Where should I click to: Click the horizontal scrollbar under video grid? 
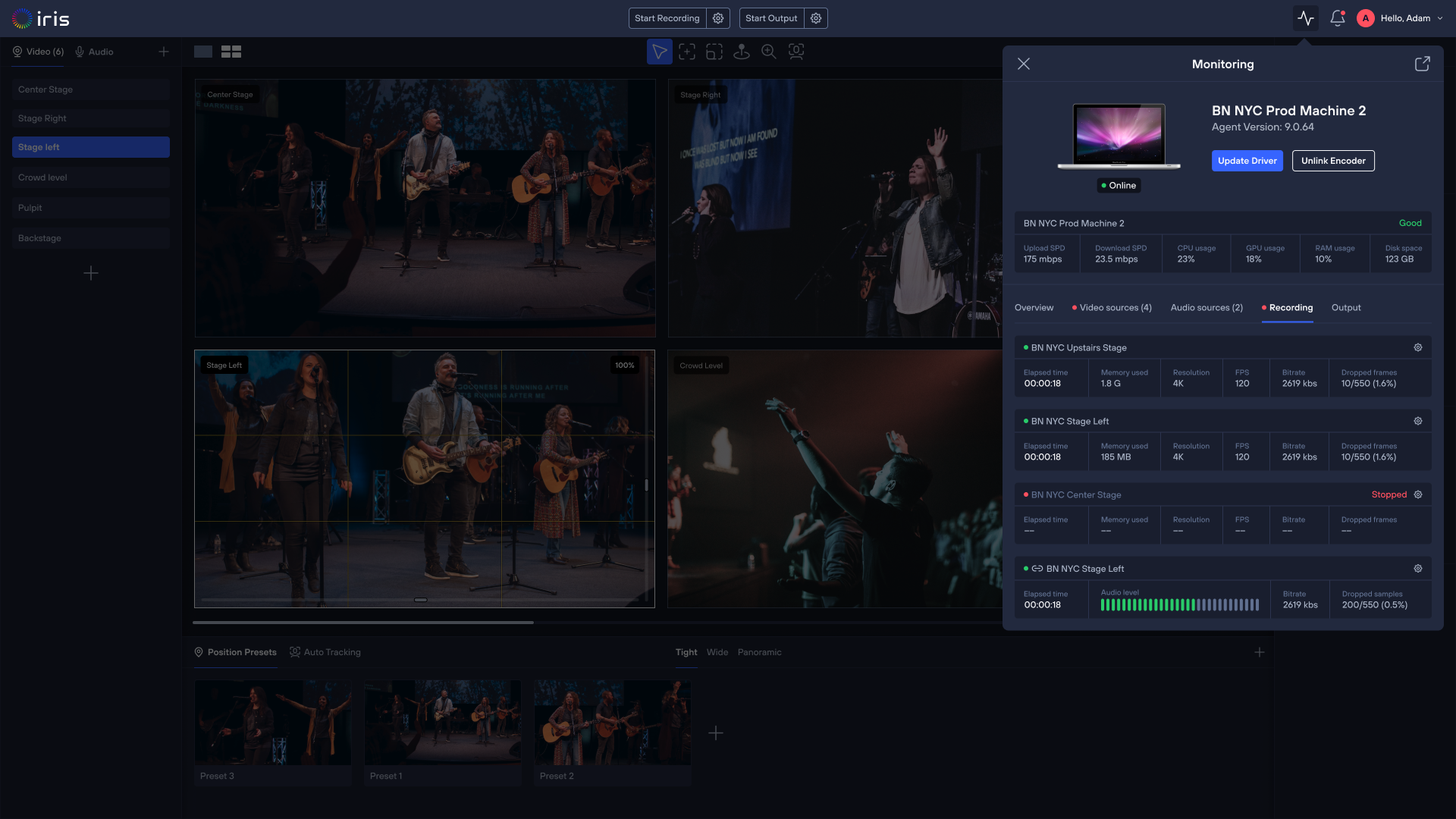(x=363, y=623)
